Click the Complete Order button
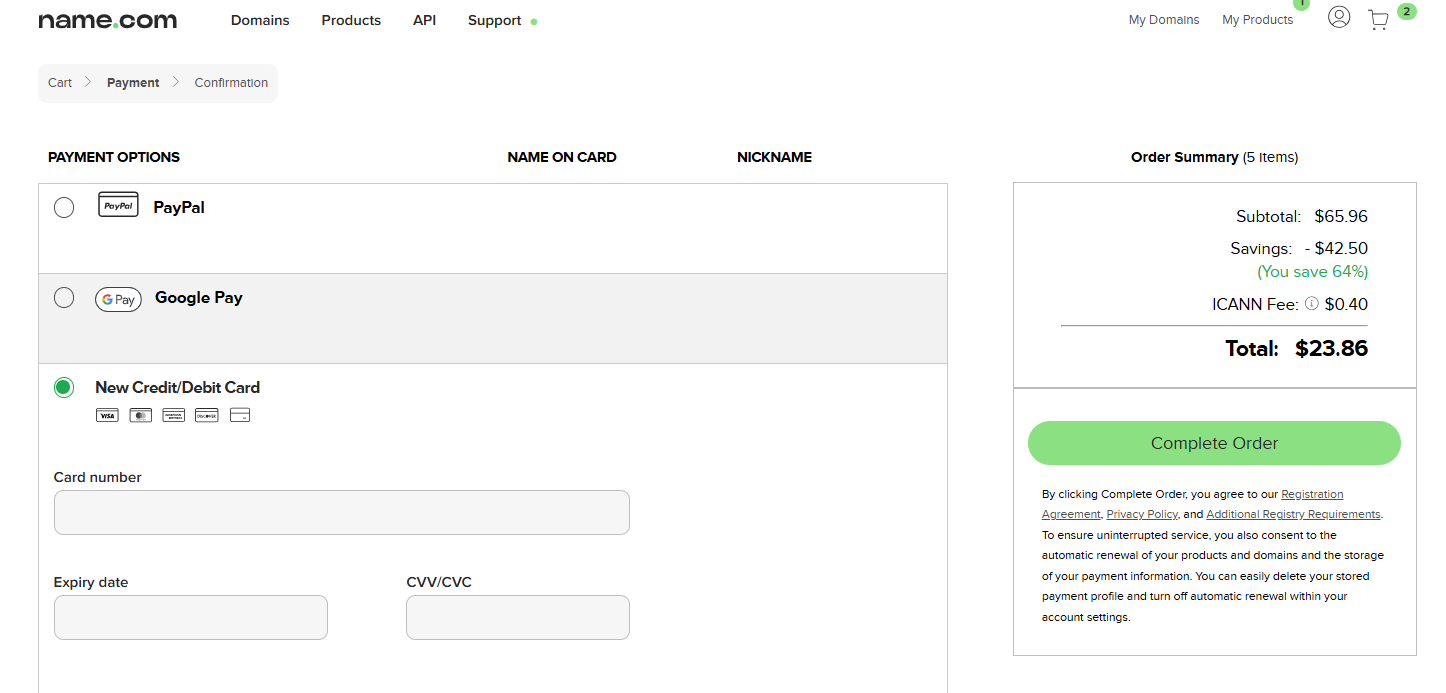 tap(1214, 443)
